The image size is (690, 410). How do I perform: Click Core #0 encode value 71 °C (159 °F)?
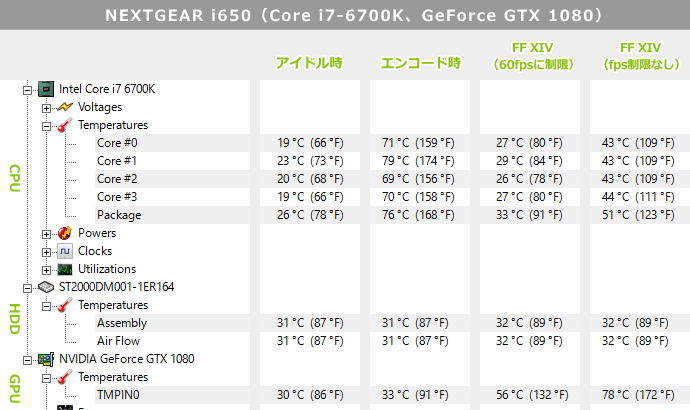(x=418, y=143)
